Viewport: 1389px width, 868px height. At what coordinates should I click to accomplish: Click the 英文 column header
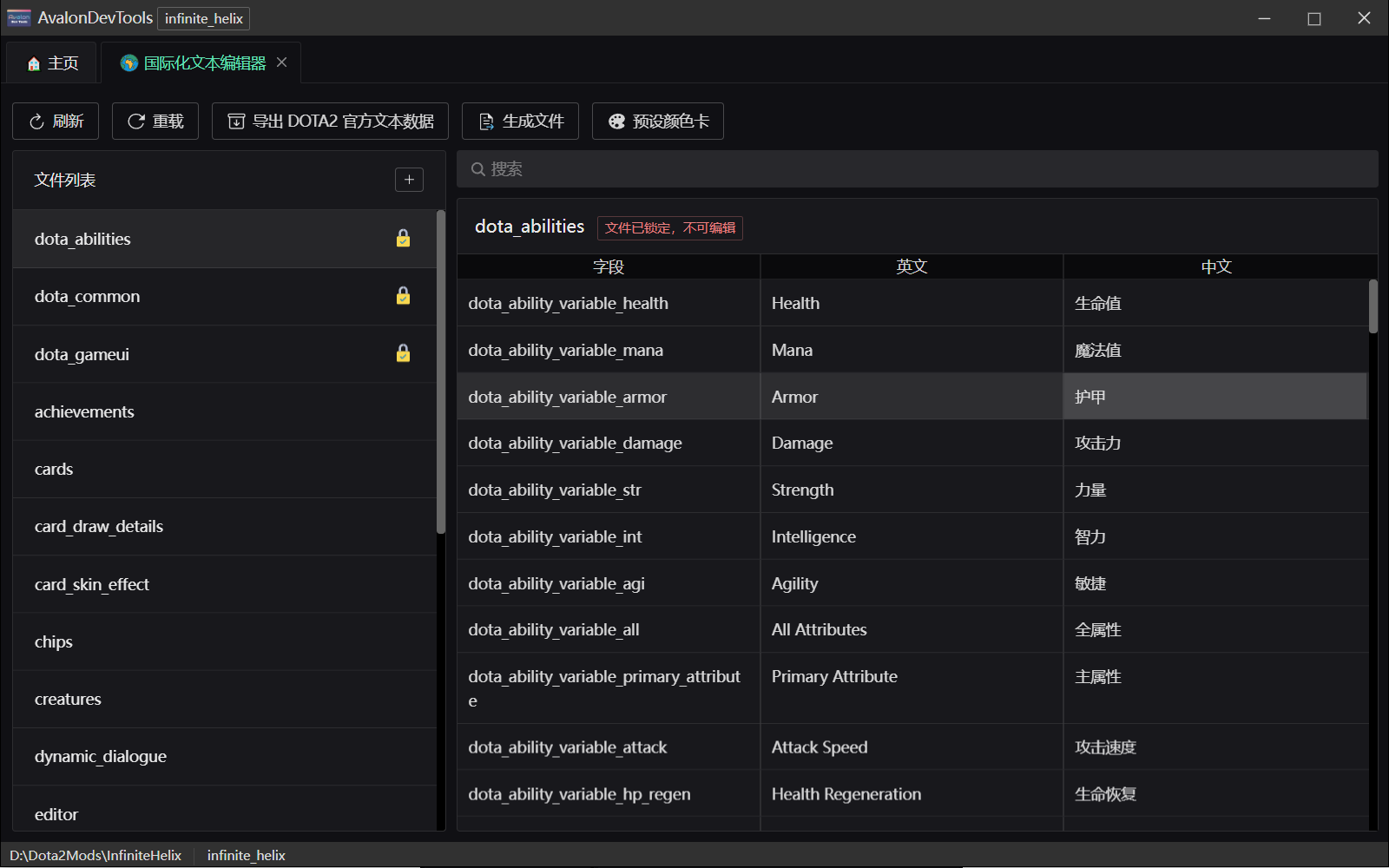912,266
